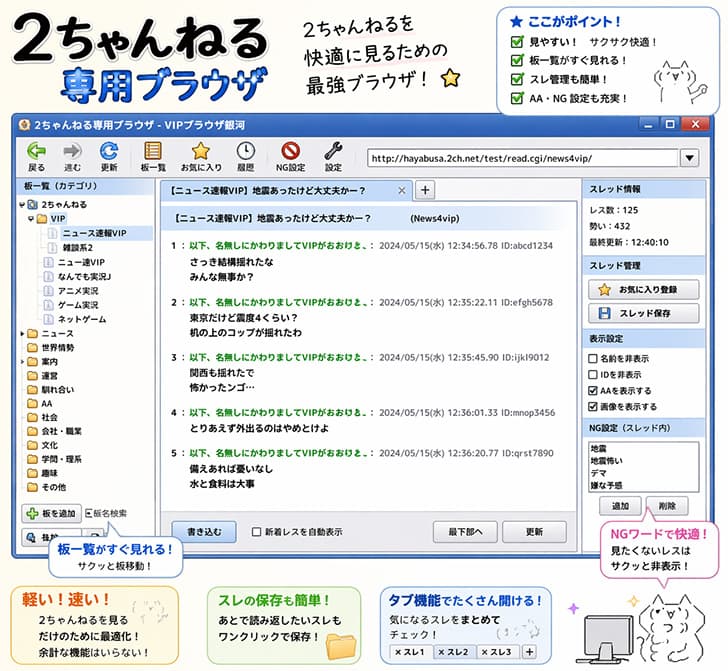Uncheck AAを表示する checkbox
Viewport: 728px width, 671px height.
[x=593, y=391]
